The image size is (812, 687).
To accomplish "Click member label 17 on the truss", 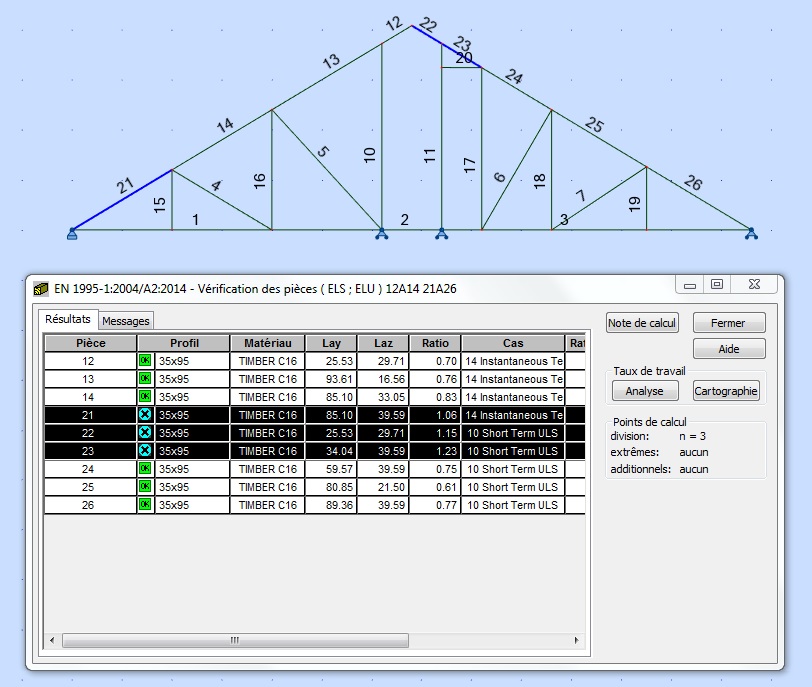I will pyautogui.click(x=469, y=165).
